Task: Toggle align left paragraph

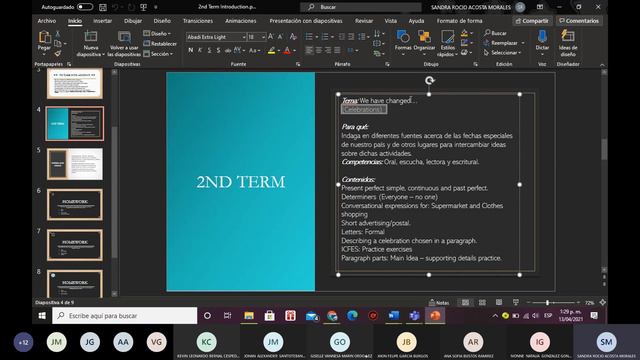Action: (309, 50)
